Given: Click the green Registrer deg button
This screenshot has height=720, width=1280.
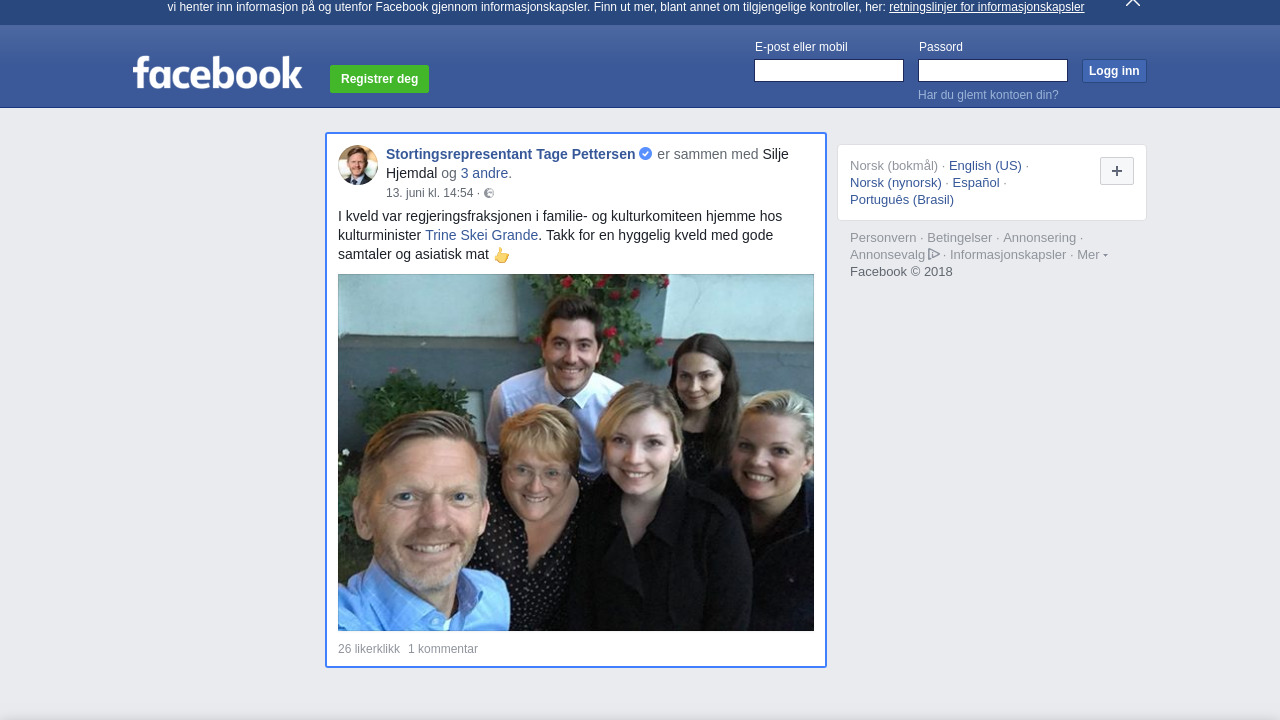Looking at the screenshot, I should 379,79.
